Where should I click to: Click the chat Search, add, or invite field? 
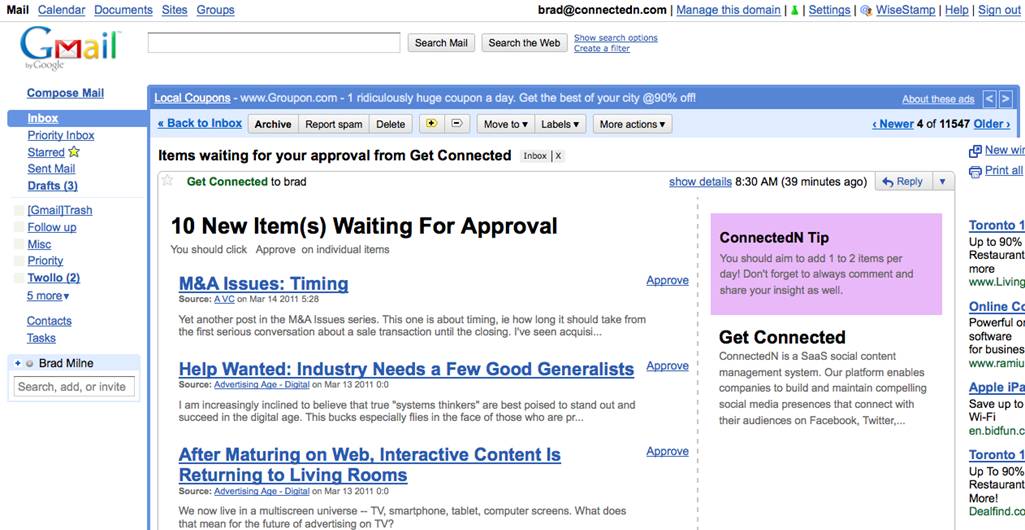click(74, 386)
